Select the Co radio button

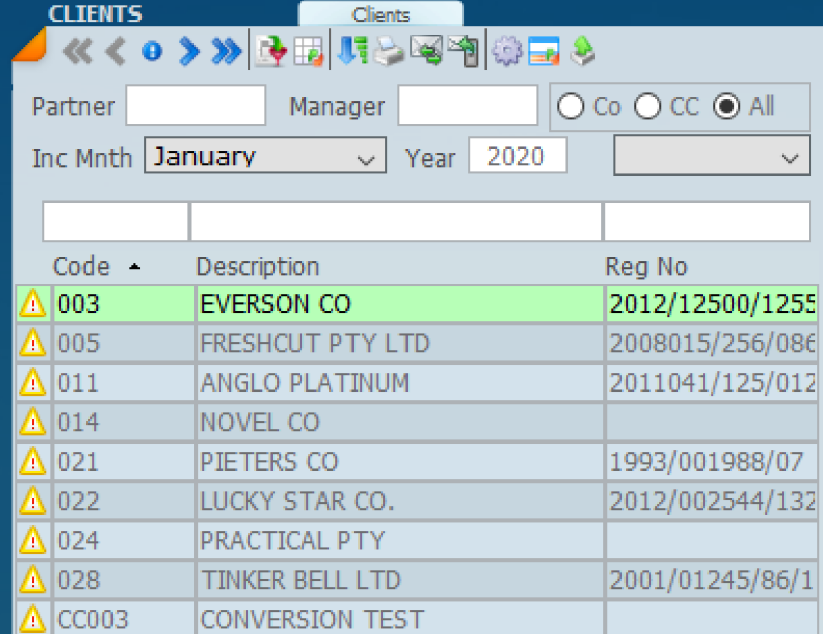571,107
